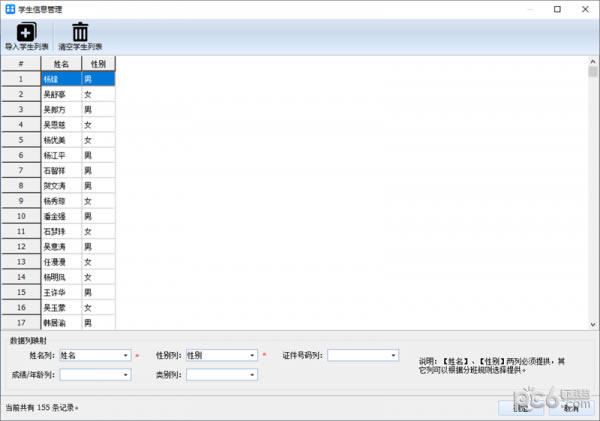600x421 pixels.
Task: Click the gender cell in row 10
Action: [97, 216]
